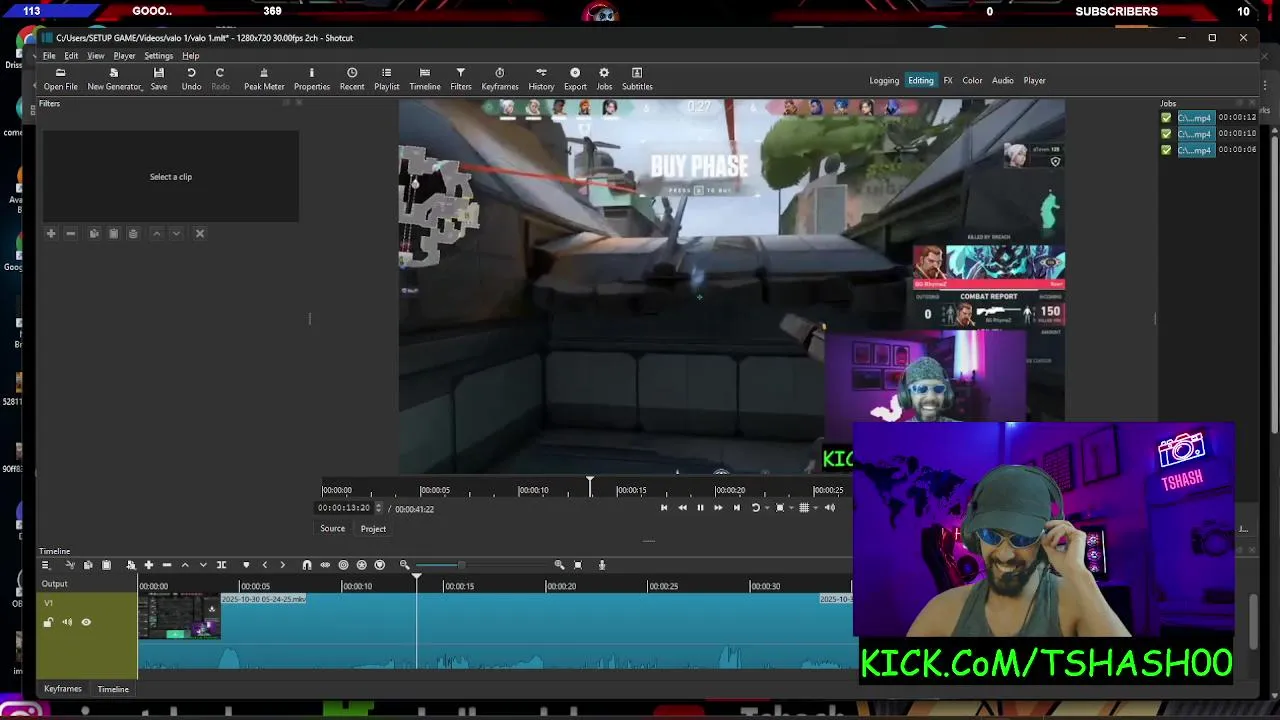Open a file with Open File

(x=60, y=79)
